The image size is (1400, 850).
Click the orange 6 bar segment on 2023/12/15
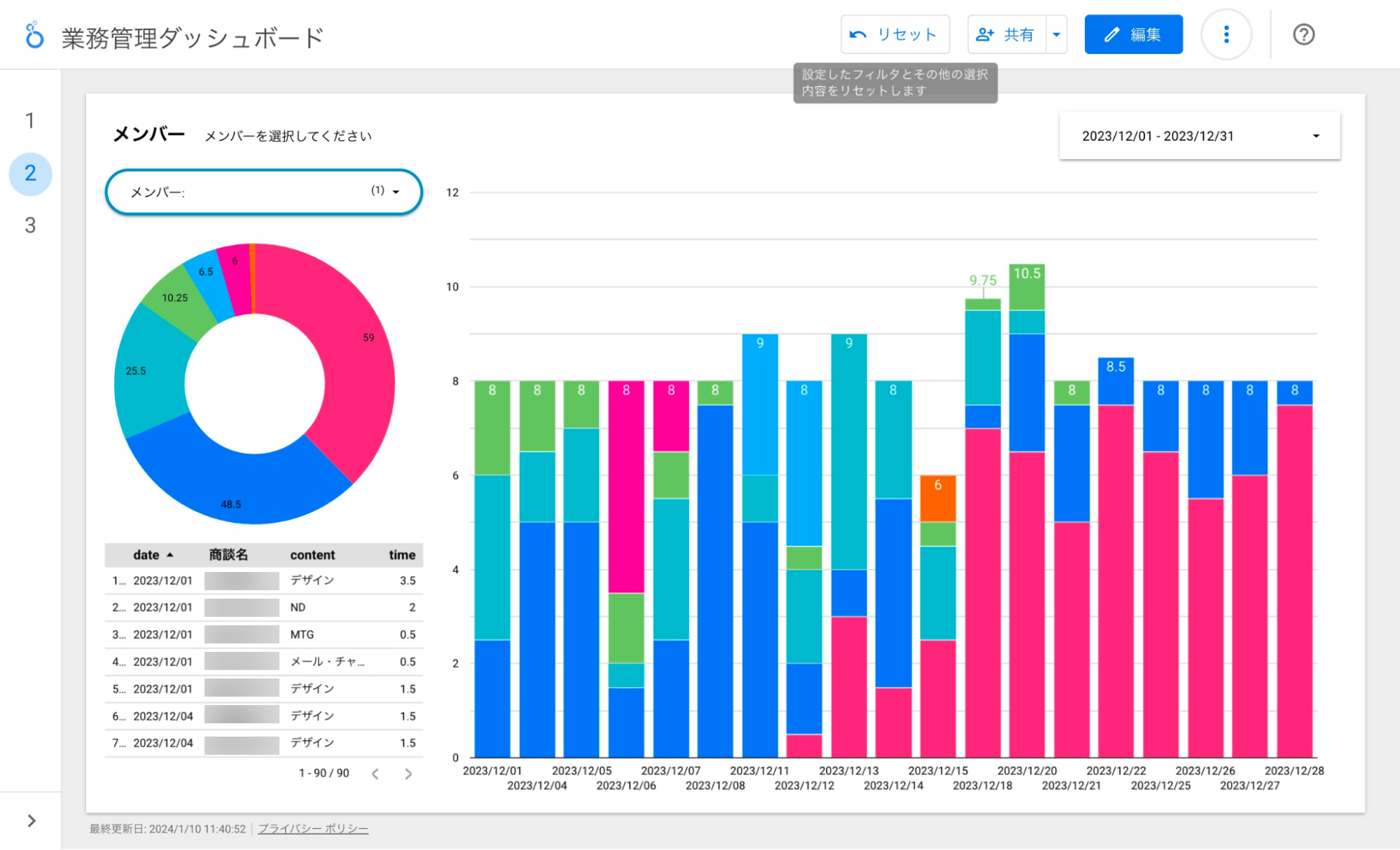tap(938, 499)
